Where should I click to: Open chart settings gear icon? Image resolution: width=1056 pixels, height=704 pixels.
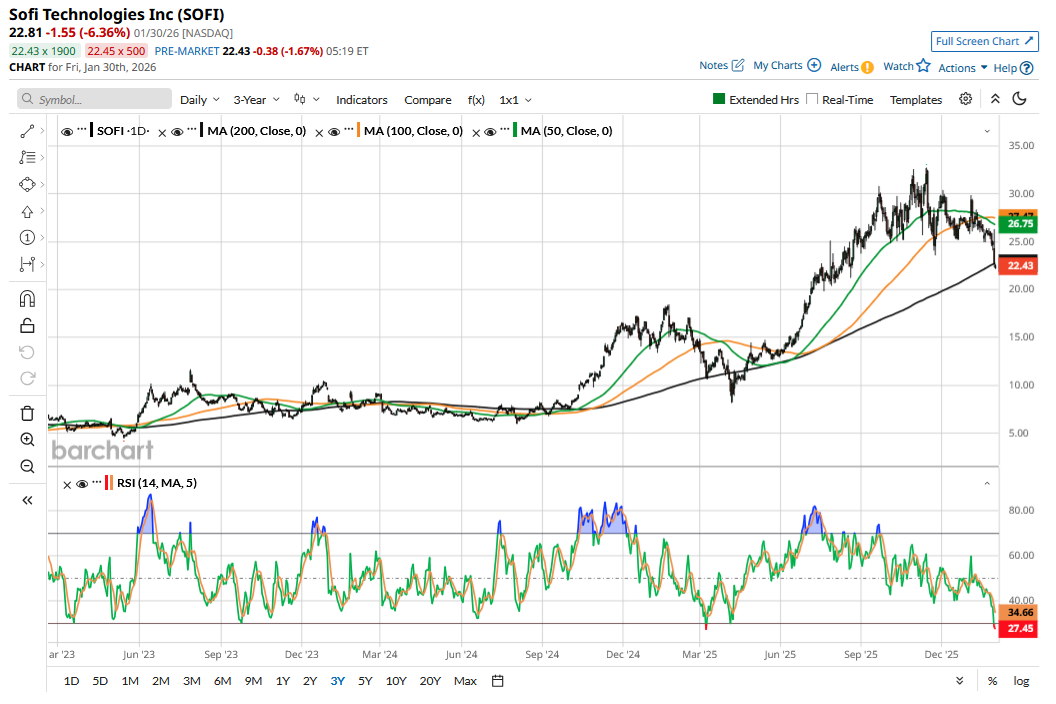(x=965, y=99)
